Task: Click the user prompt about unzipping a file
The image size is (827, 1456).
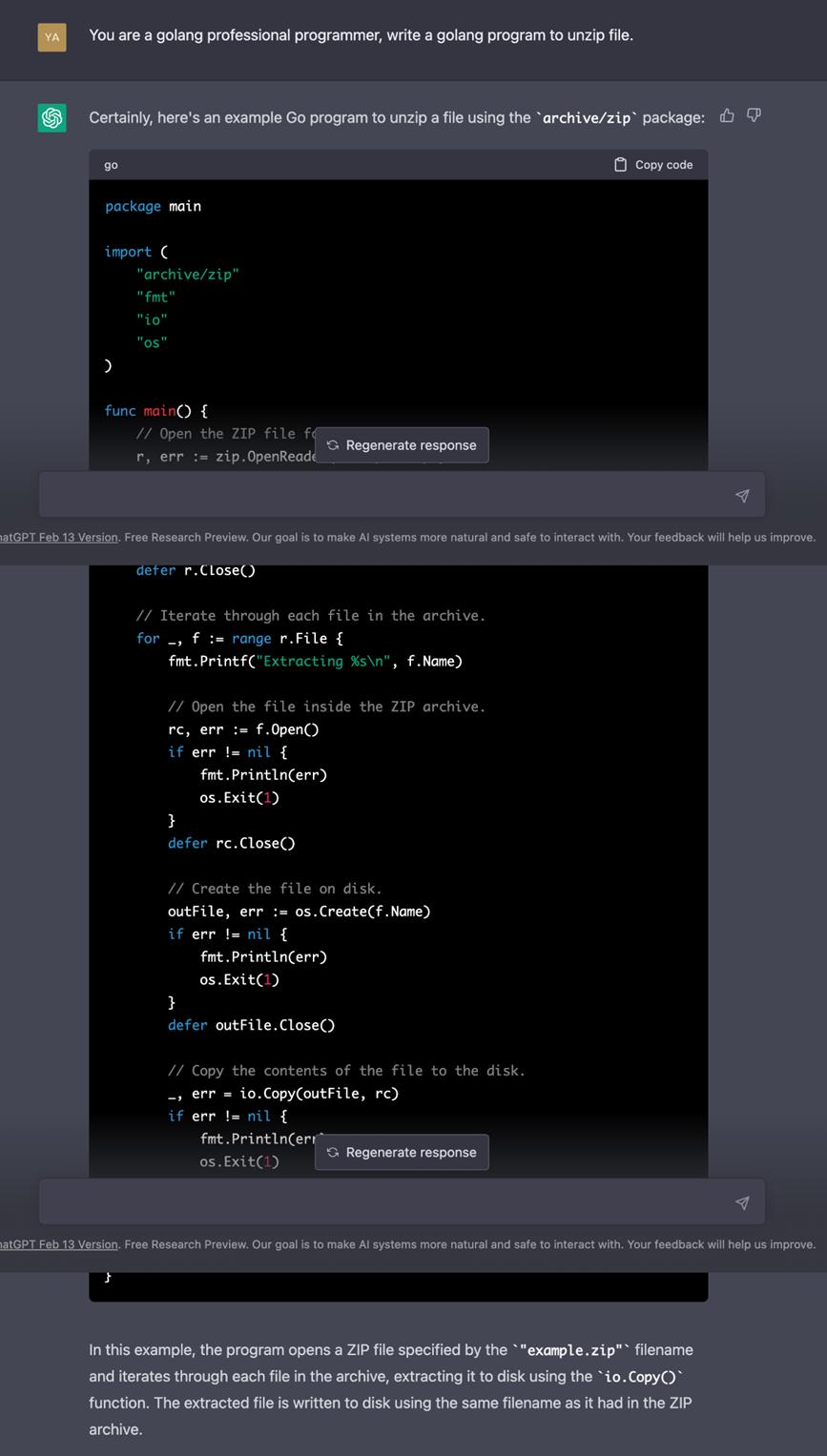Action: 361,35
